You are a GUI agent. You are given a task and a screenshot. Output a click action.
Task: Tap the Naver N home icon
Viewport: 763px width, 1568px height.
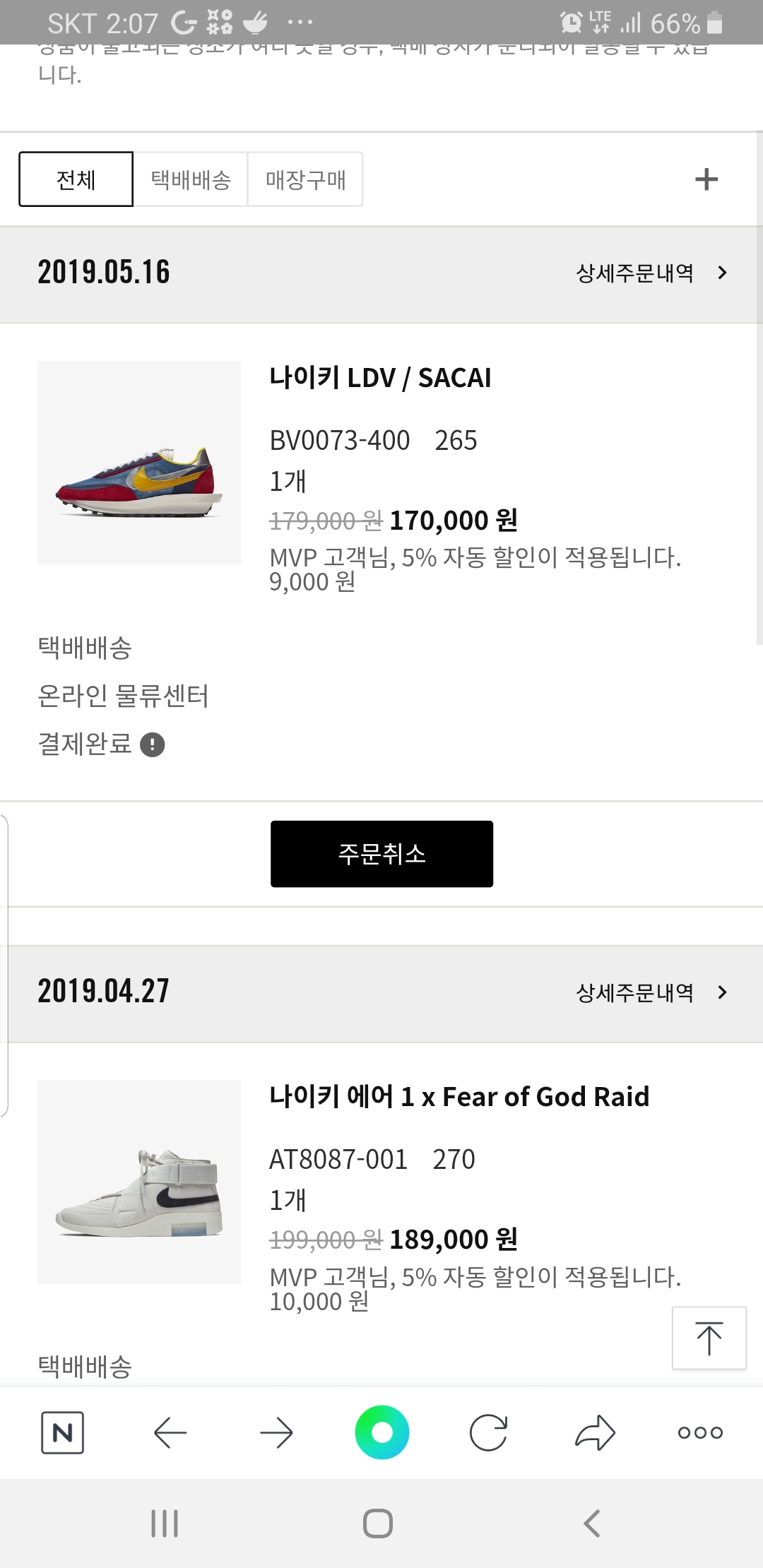coord(62,1432)
